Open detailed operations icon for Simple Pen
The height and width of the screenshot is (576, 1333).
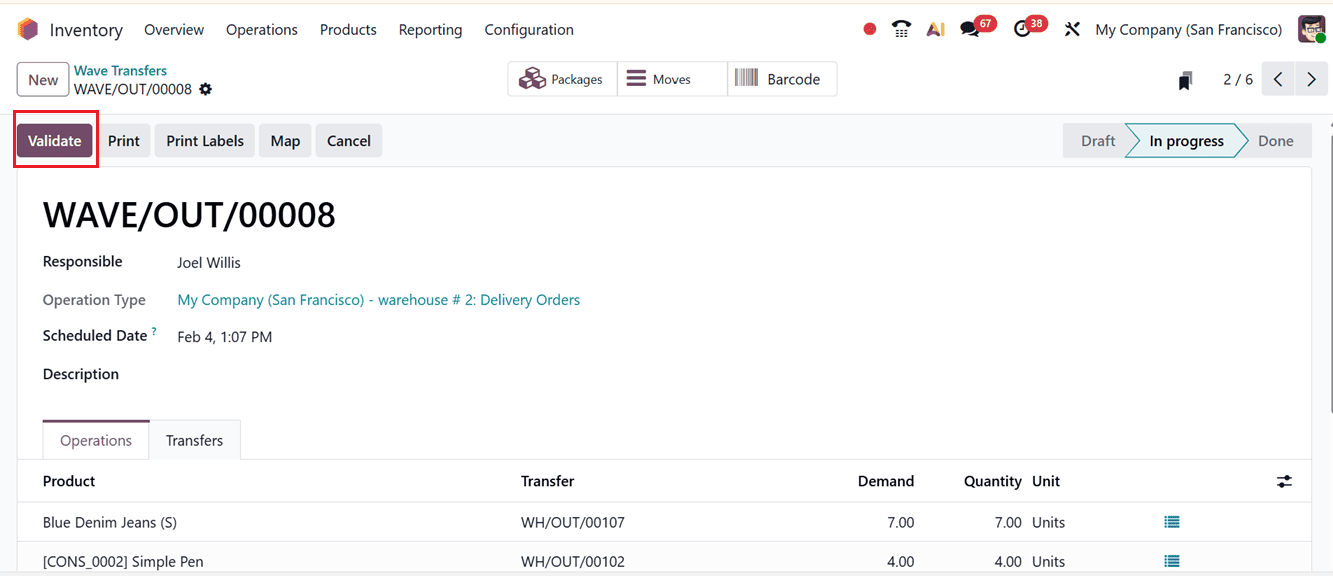click(x=1171, y=561)
